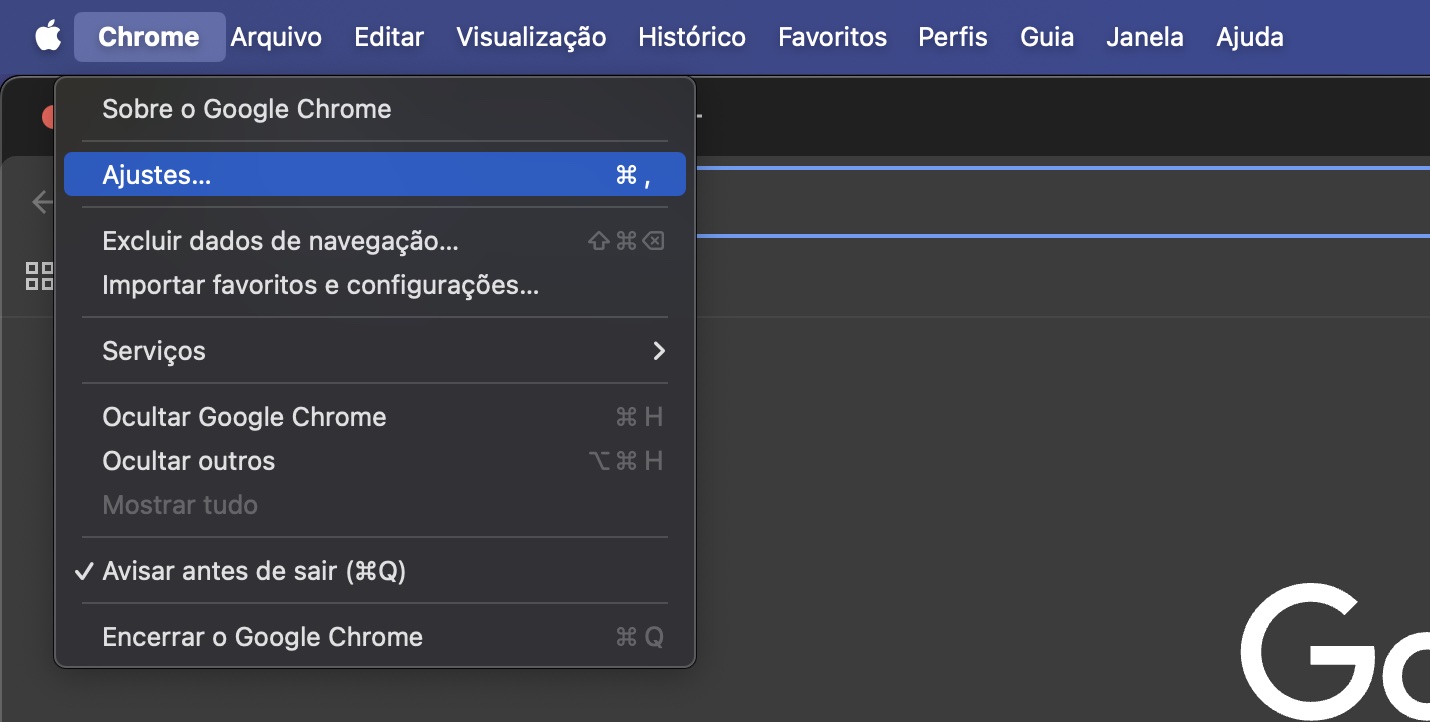Open the Janela menu
This screenshot has width=1430, height=722.
tap(1144, 37)
